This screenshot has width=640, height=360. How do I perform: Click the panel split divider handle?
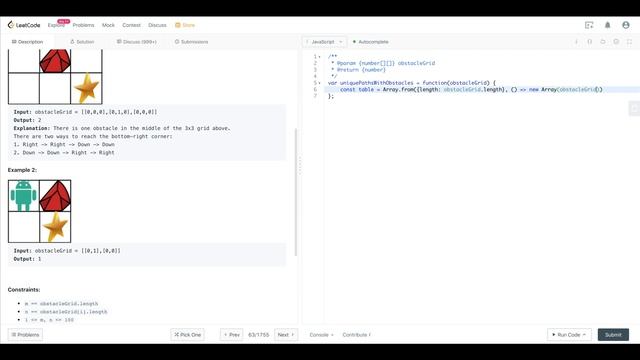point(300,165)
